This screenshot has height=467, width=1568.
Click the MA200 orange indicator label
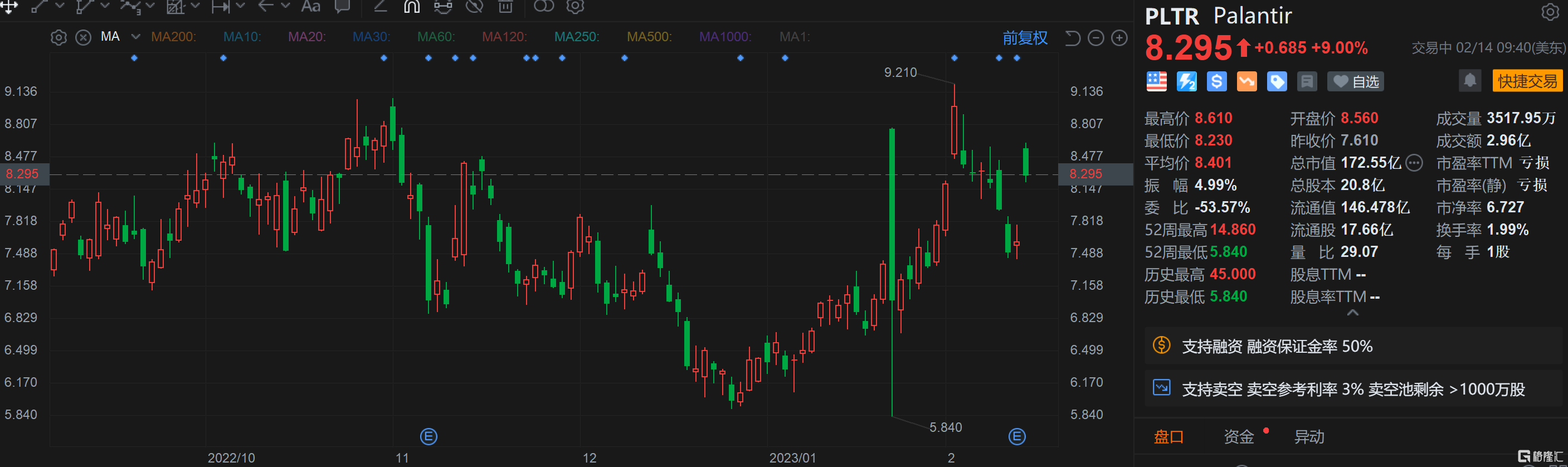coord(173,37)
